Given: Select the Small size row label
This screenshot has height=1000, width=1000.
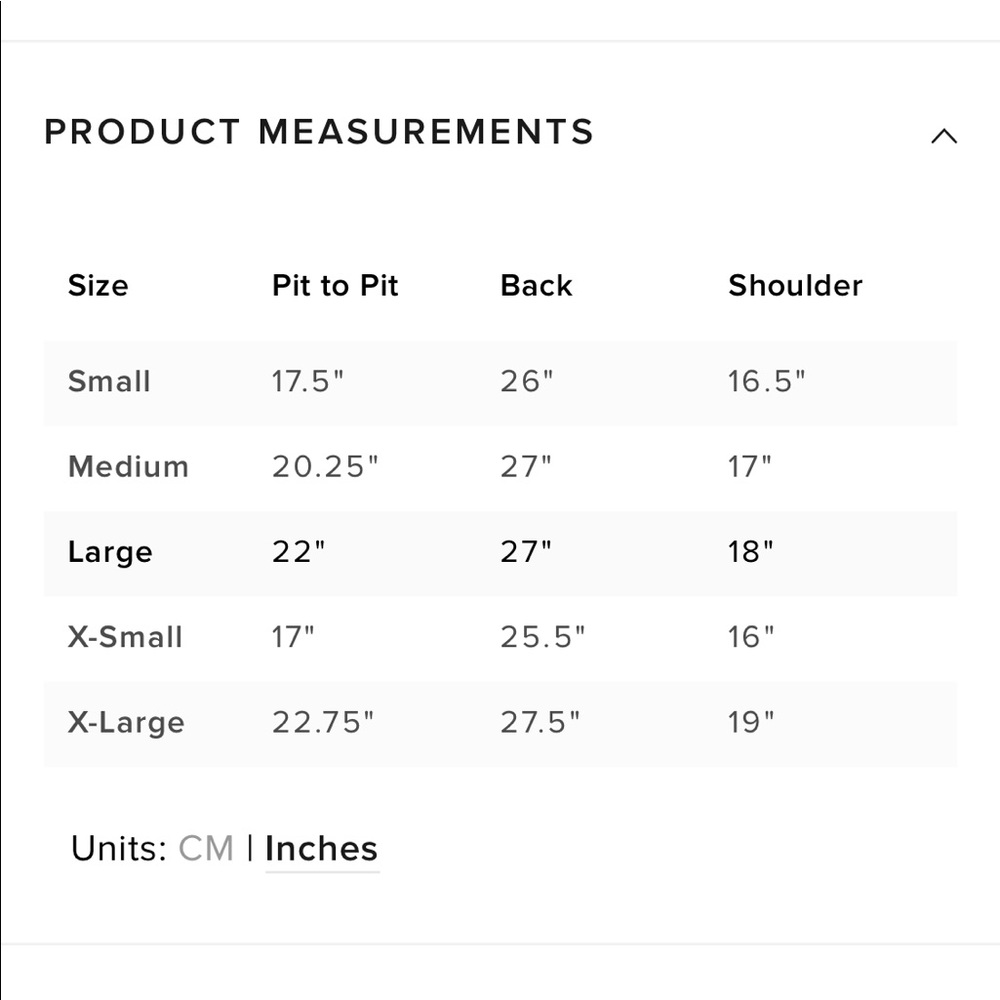Looking at the screenshot, I should click(x=109, y=381).
